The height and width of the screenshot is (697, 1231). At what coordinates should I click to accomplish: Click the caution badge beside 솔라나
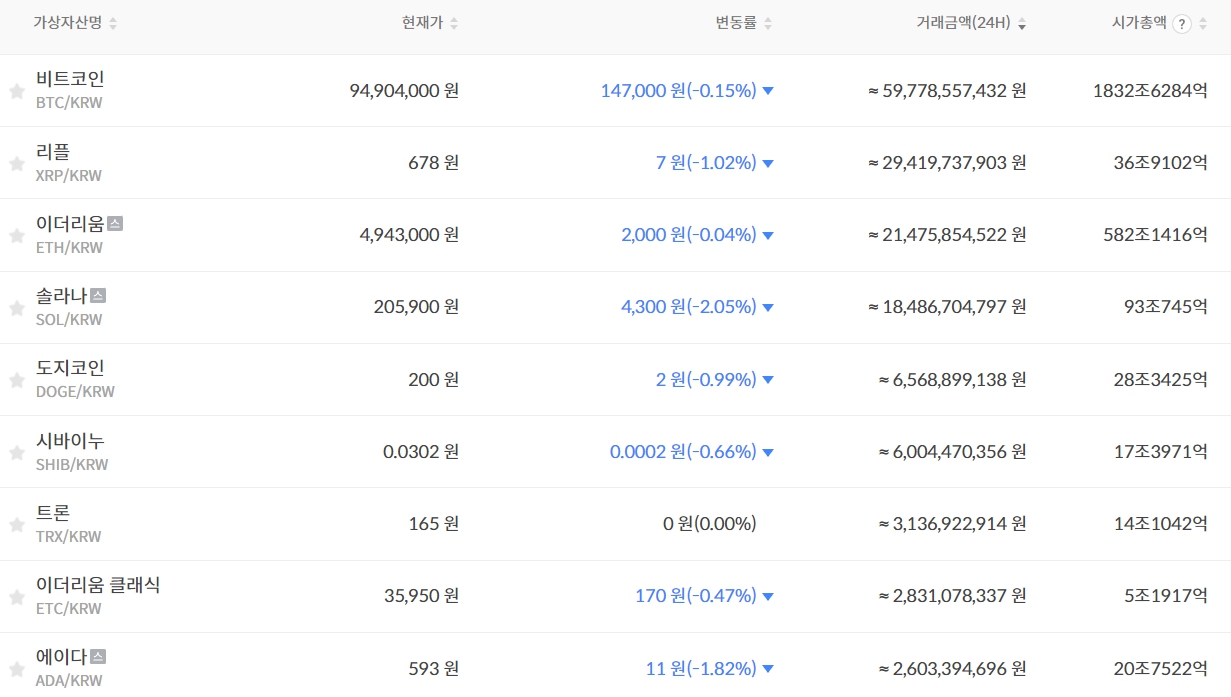point(98,296)
